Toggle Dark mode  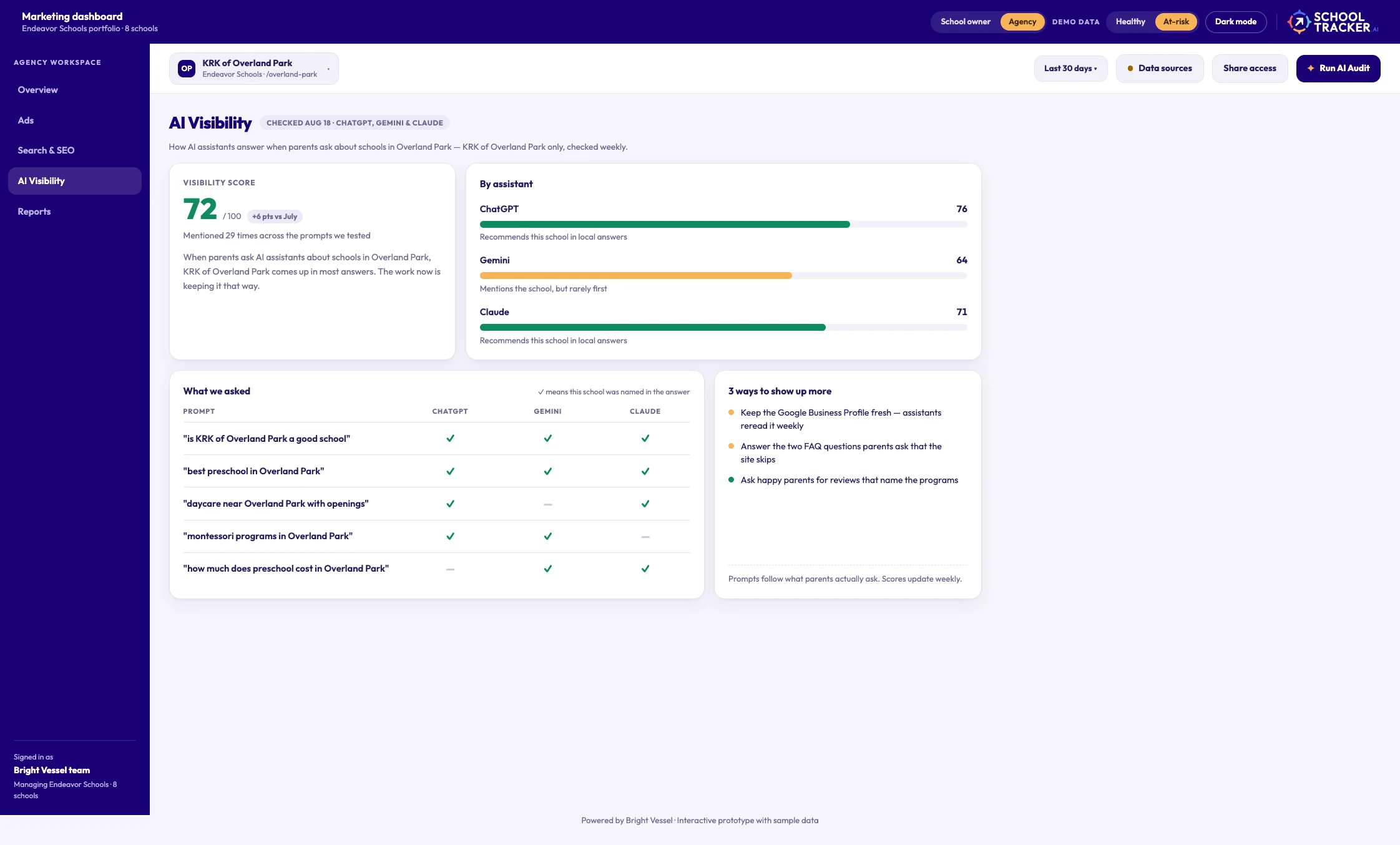pos(1235,22)
